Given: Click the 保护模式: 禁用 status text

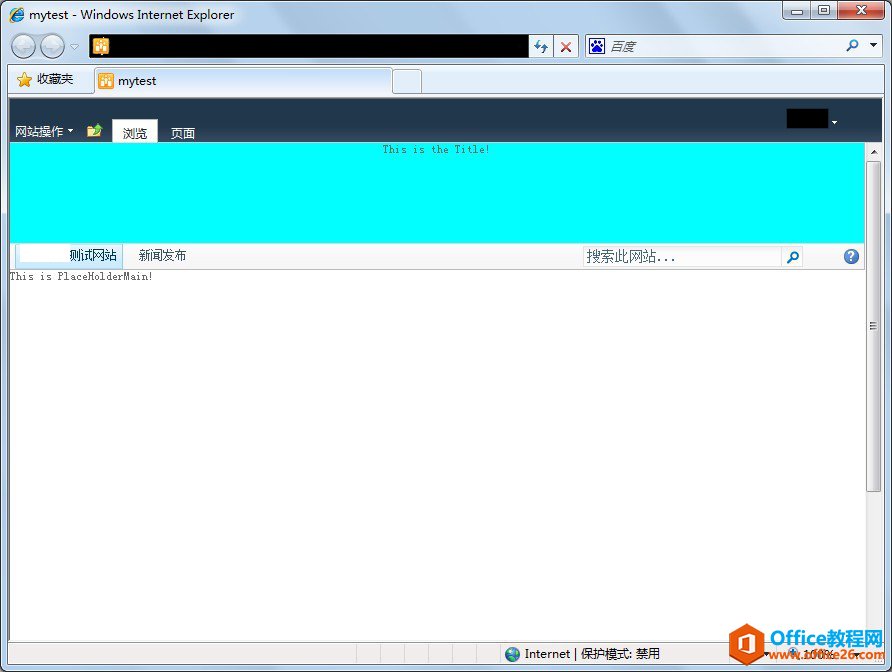Looking at the screenshot, I should [620, 654].
